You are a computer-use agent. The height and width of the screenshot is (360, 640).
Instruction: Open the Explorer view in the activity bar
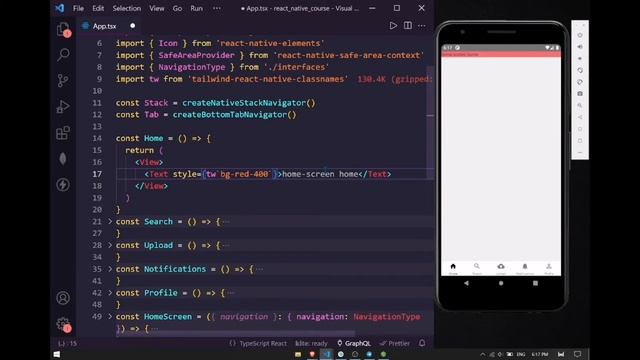tap(63, 29)
